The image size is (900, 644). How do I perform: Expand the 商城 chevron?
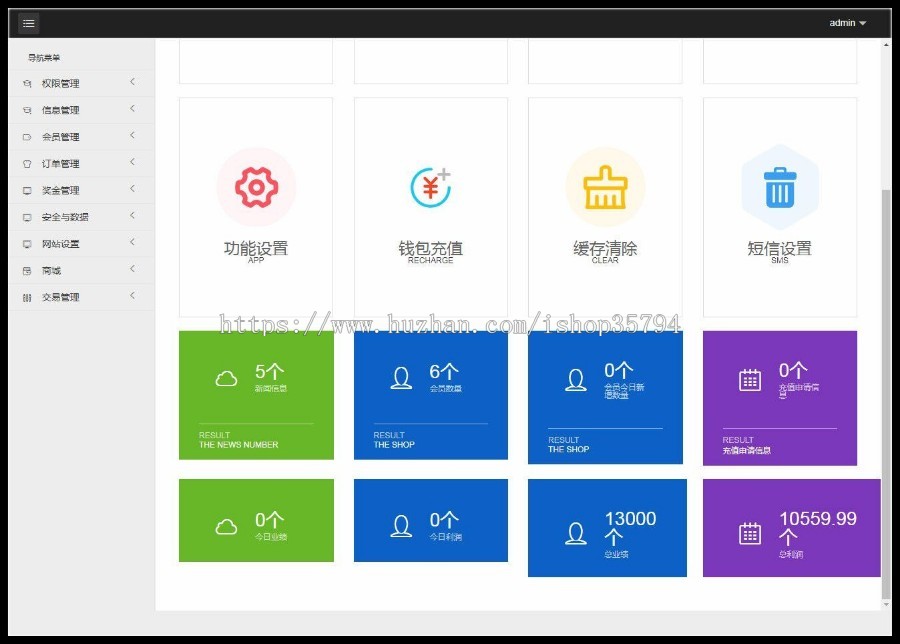point(133,269)
